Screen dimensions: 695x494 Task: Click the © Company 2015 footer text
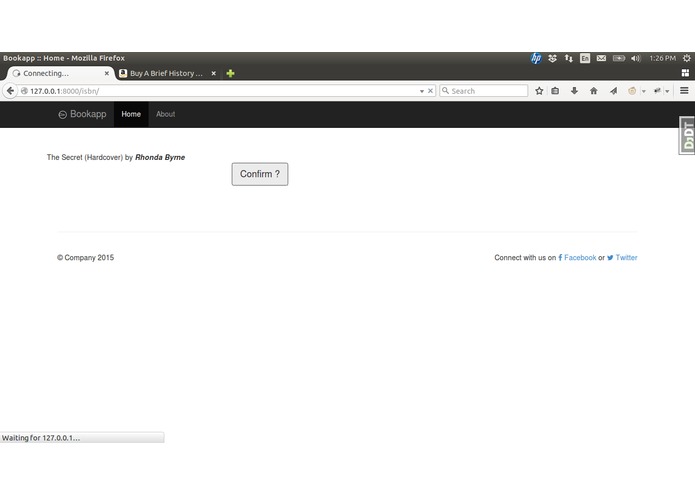click(86, 257)
